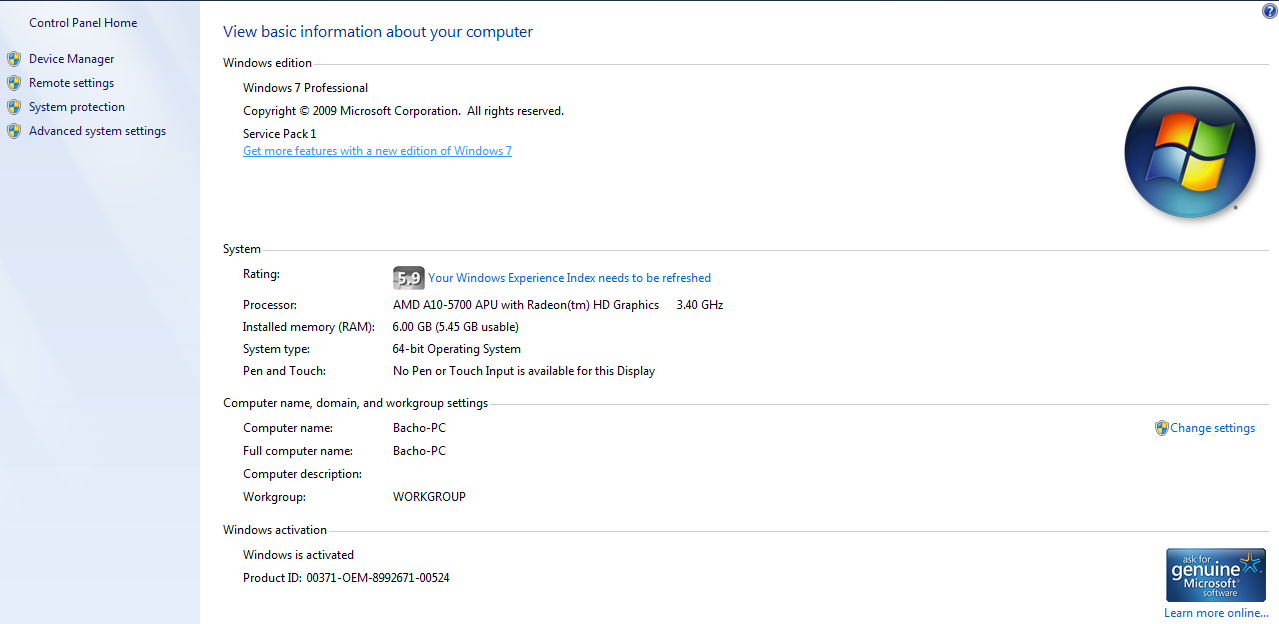This screenshot has height=624, width=1279.
Task: Open System protection settings
Action: [77, 107]
